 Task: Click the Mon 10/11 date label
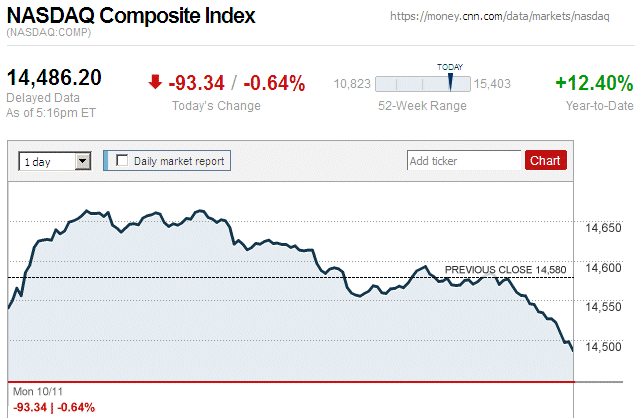click(x=36, y=391)
